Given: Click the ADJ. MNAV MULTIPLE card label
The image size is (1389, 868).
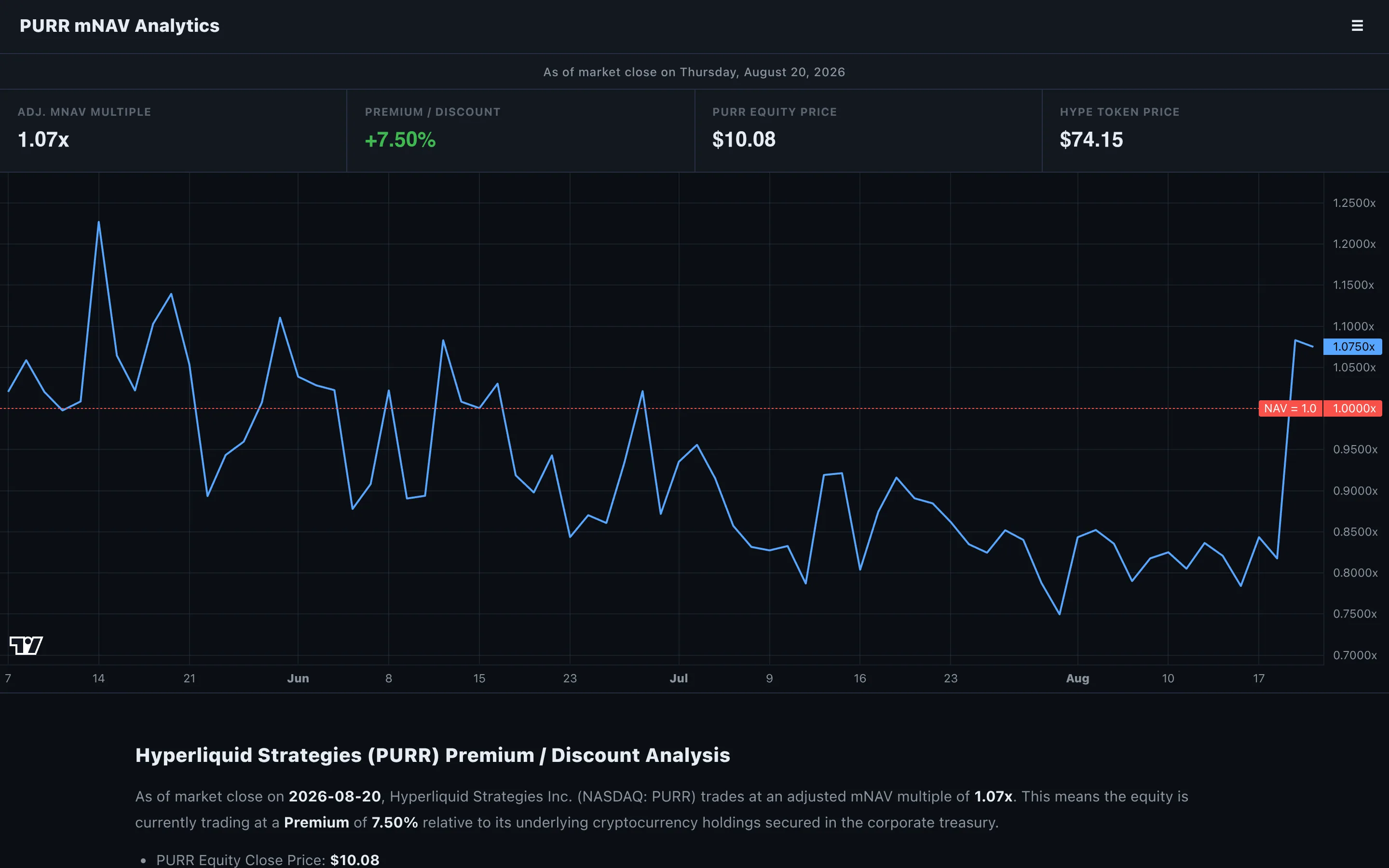Looking at the screenshot, I should [84, 112].
